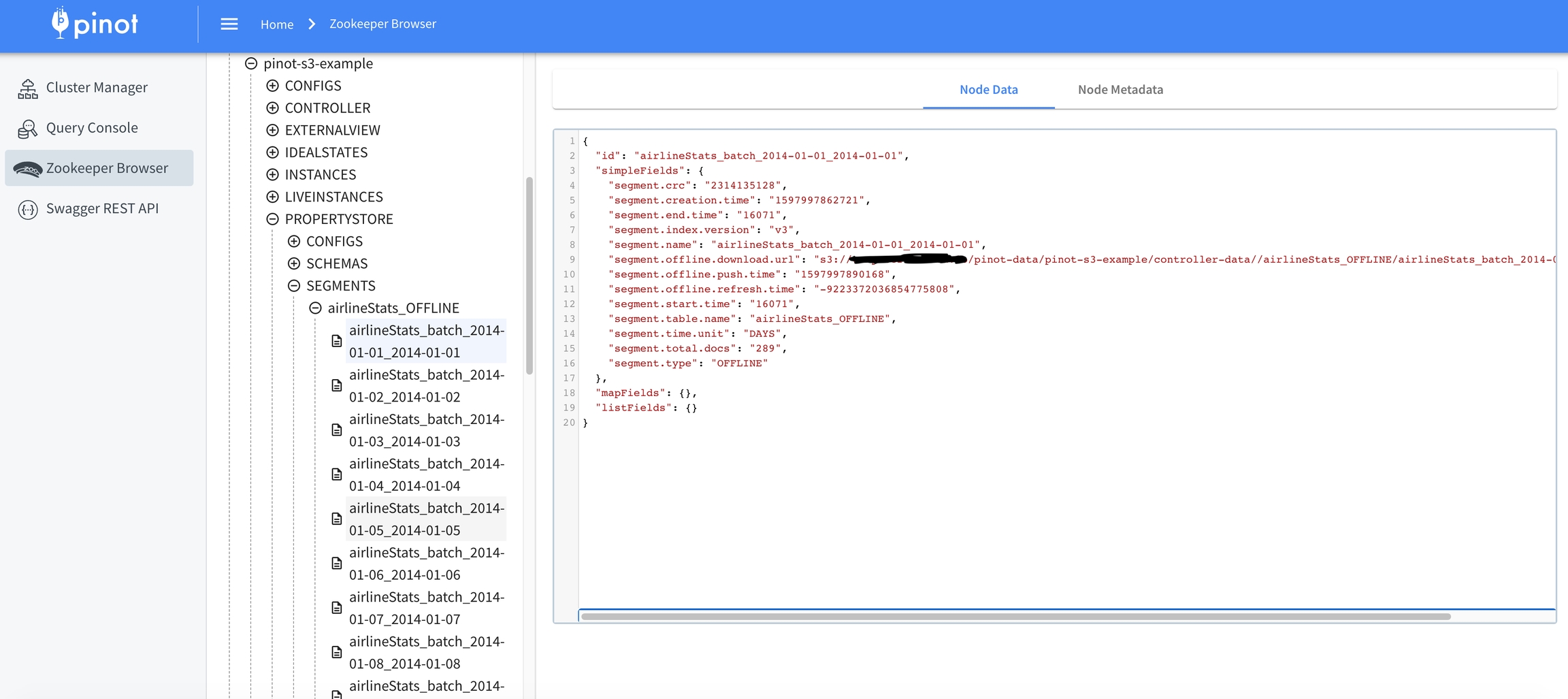The width and height of the screenshot is (1568, 699).
Task: Click the horizontal scrollbar in JSON viewer
Action: click(x=1015, y=617)
